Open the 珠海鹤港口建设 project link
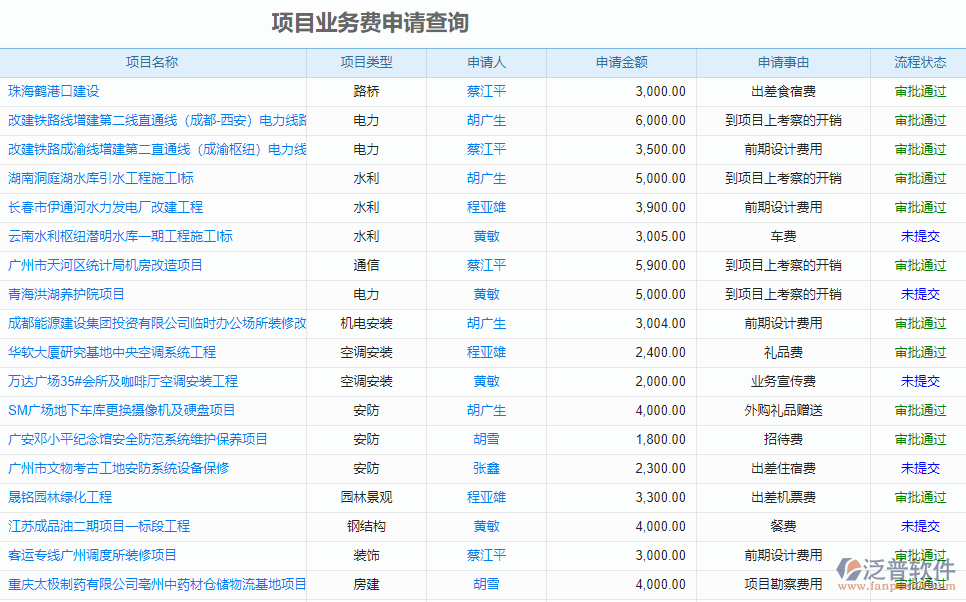The height and width of the screenshot is (602, 966). pyautogui.click(x=54, y=91)
